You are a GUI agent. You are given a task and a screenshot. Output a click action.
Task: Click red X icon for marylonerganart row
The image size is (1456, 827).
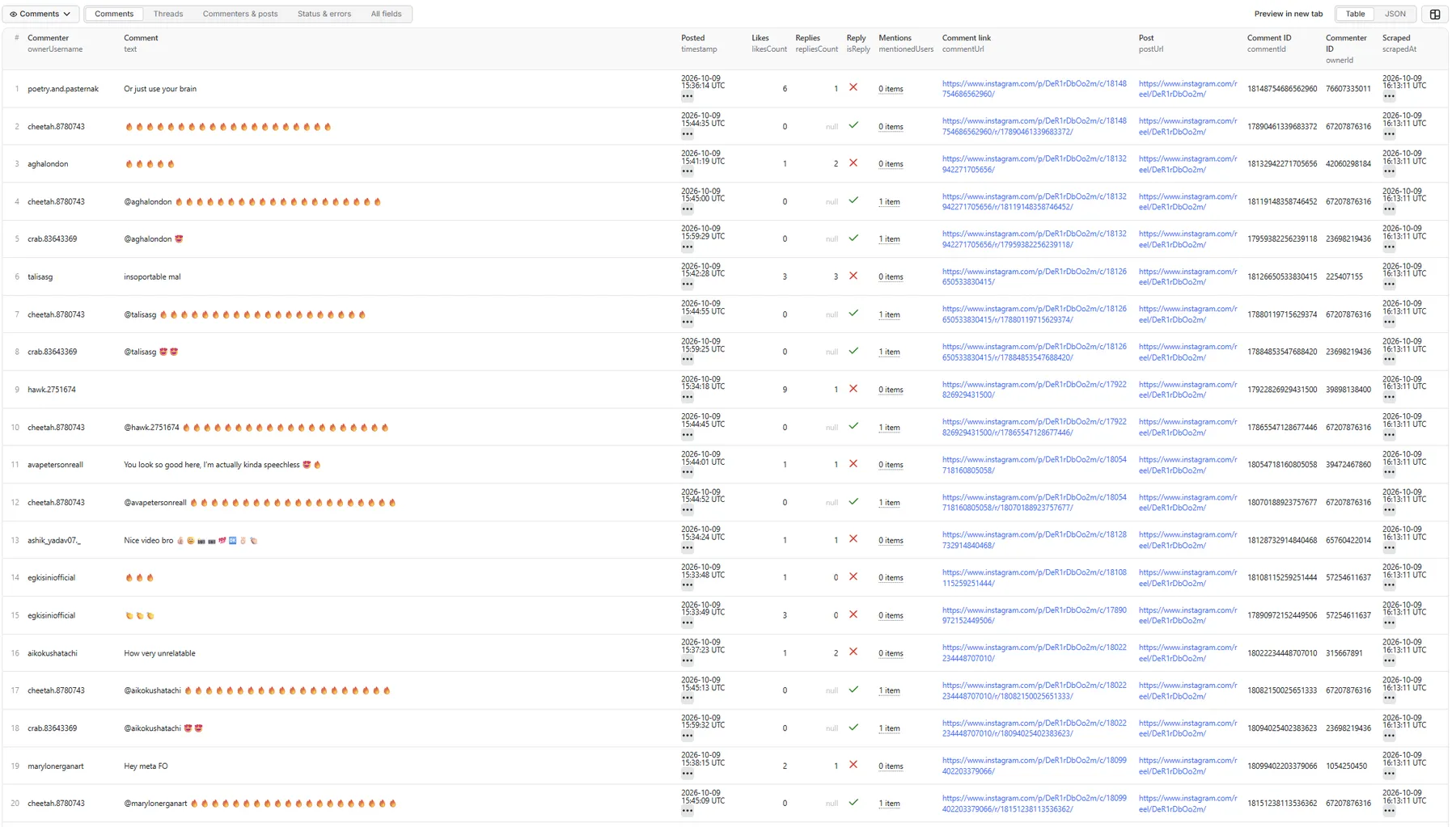853,765
